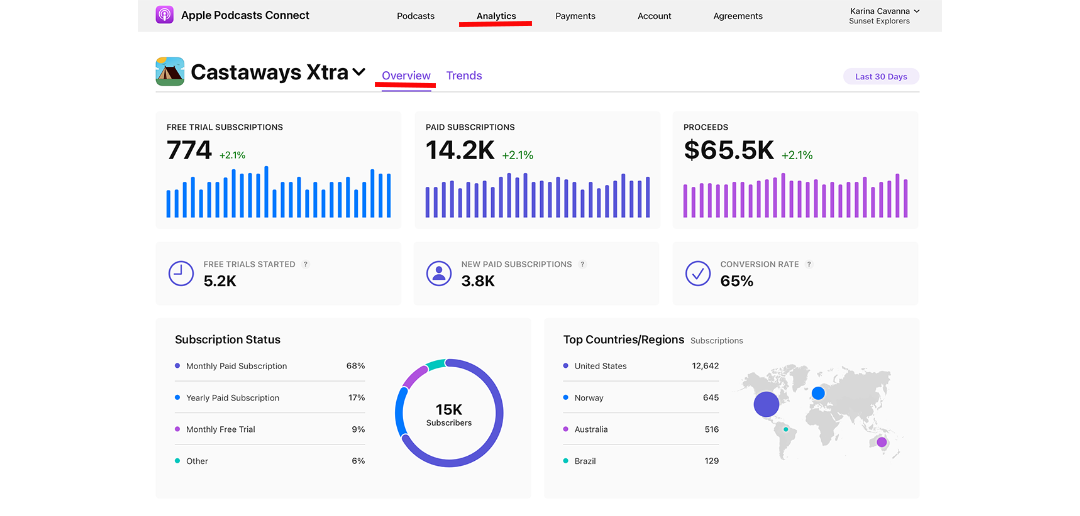Viewport: 1080px width, 516px height.
Task: Click the help icon next to Conversion Rate
Action: (809, 265)
